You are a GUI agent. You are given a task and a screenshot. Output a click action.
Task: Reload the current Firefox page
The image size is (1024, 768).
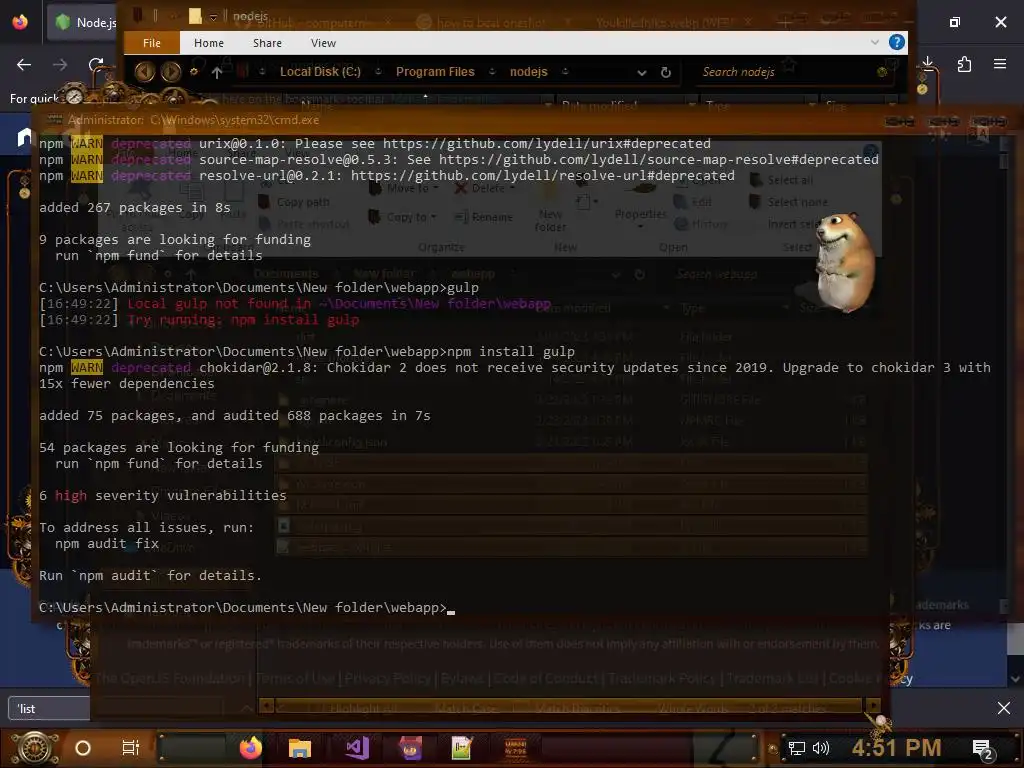pyautogui.click(x=96, y=64)
